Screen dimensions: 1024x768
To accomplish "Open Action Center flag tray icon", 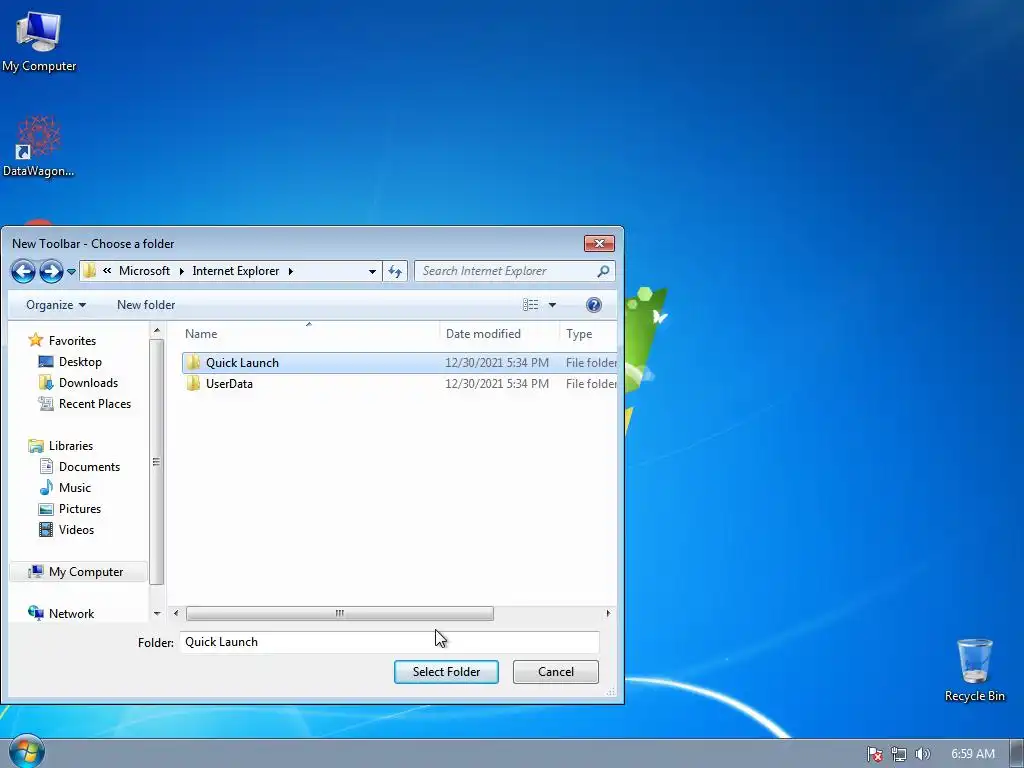I will (x=874, y=754).
